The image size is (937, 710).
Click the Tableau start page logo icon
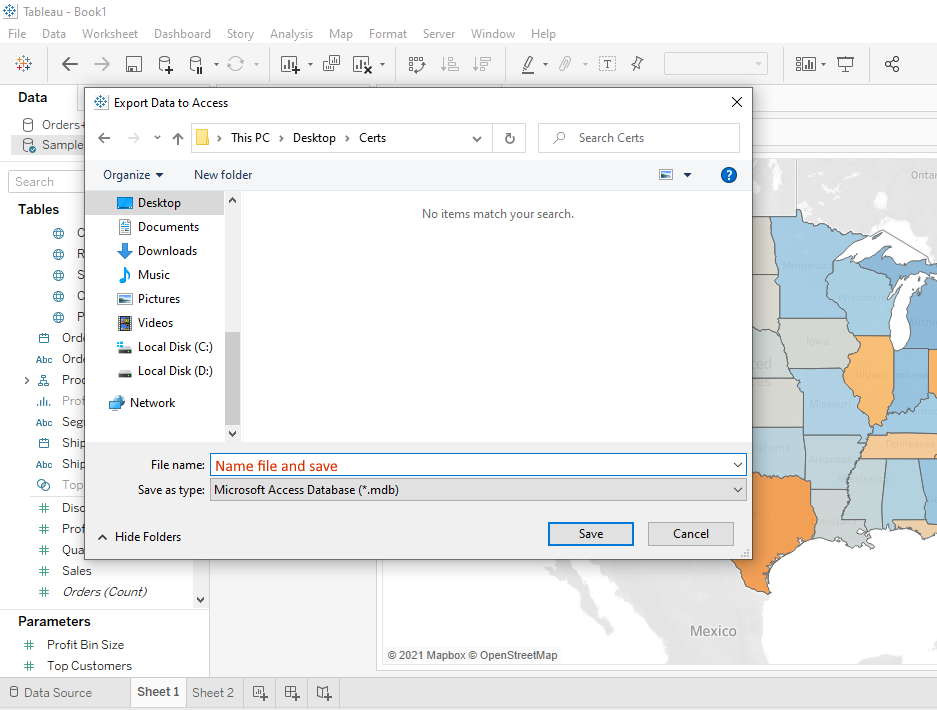[23, 63]
